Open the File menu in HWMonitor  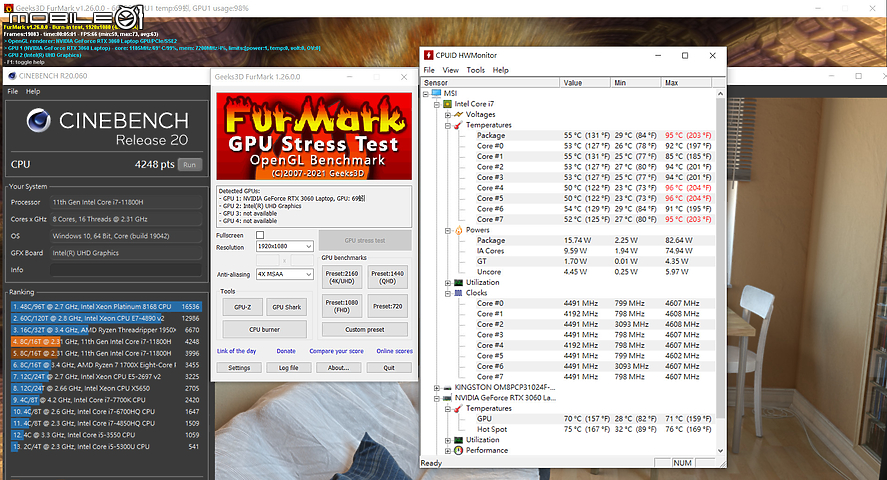pos(429,70)
